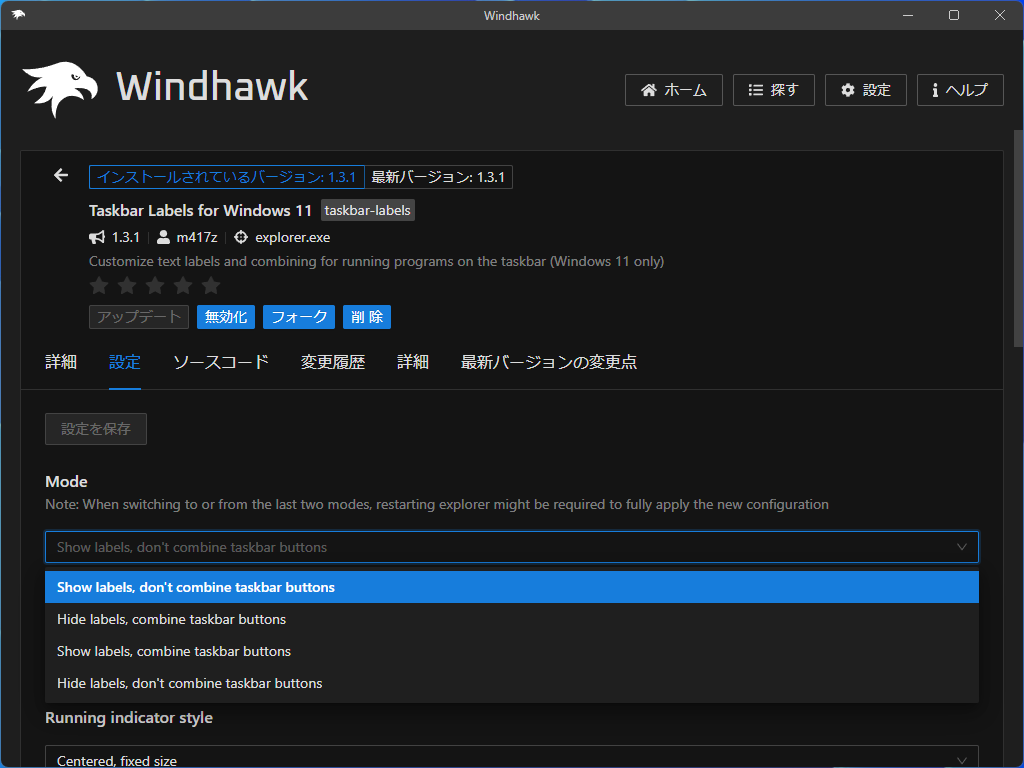1024x768 pixels.
Task: Click the explorer.exe process name text
Action: pyautogui.click(x=293, y=238)
